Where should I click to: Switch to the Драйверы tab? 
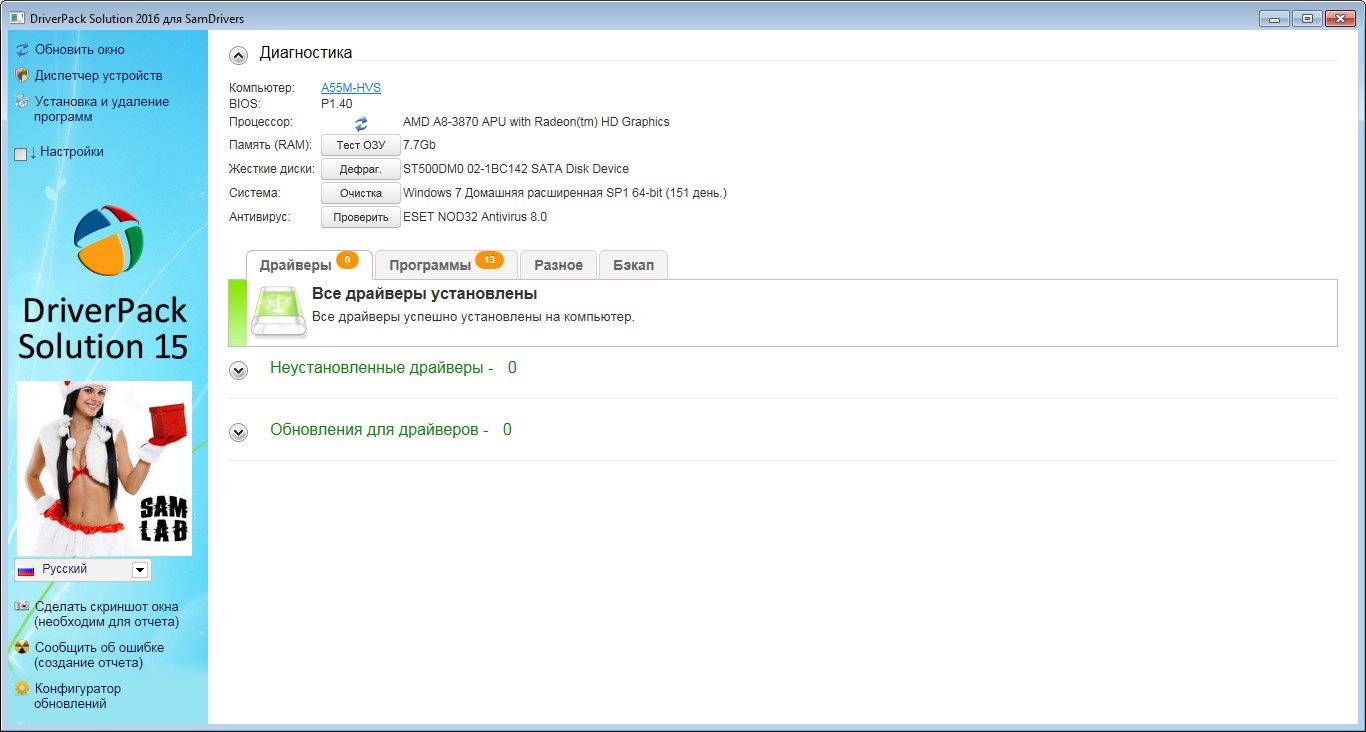point(309,265)
